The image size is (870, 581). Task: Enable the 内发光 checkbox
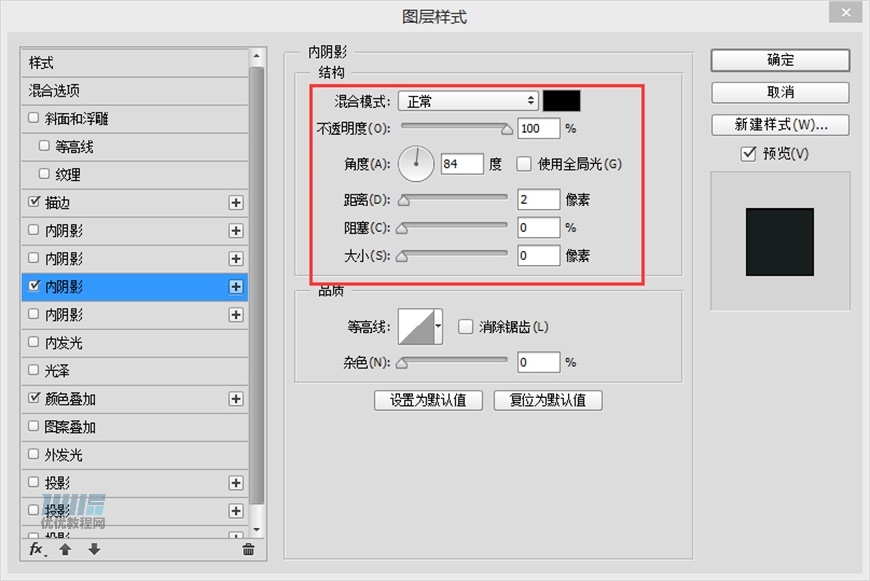click(33, 342)
